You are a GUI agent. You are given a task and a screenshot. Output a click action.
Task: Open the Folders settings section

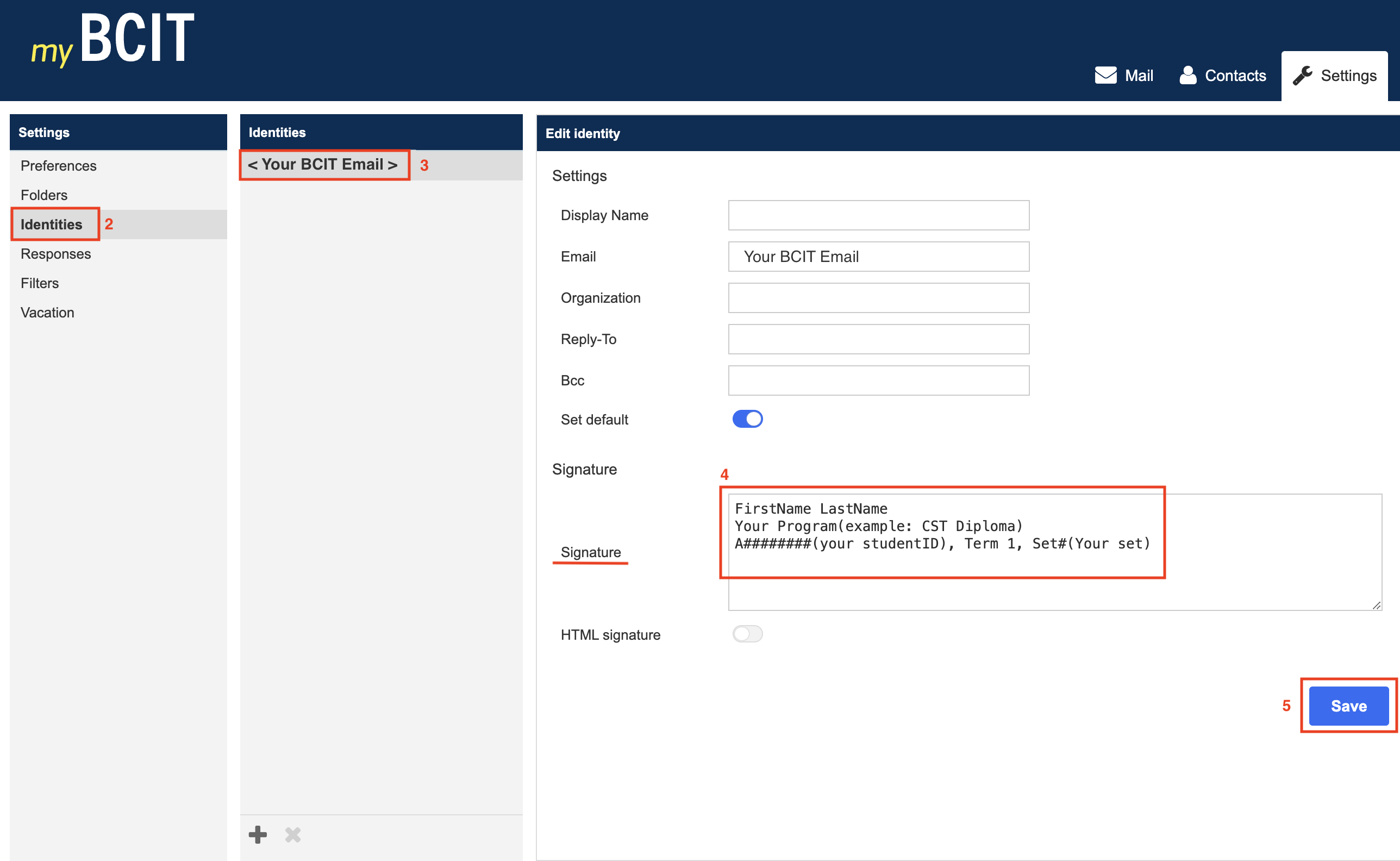point(44,195)
